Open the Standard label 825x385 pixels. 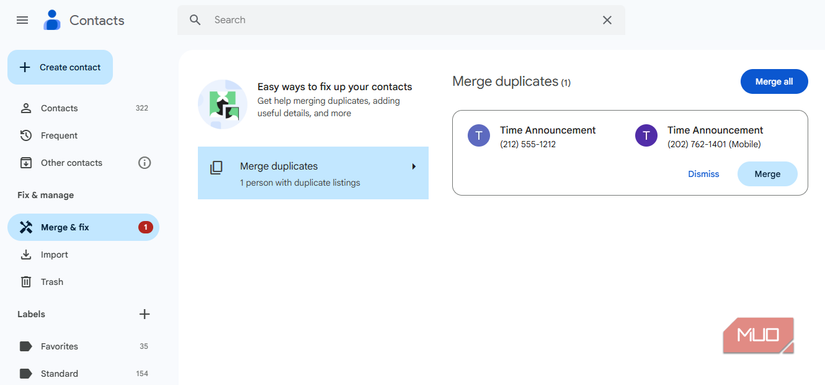(83, 374)
